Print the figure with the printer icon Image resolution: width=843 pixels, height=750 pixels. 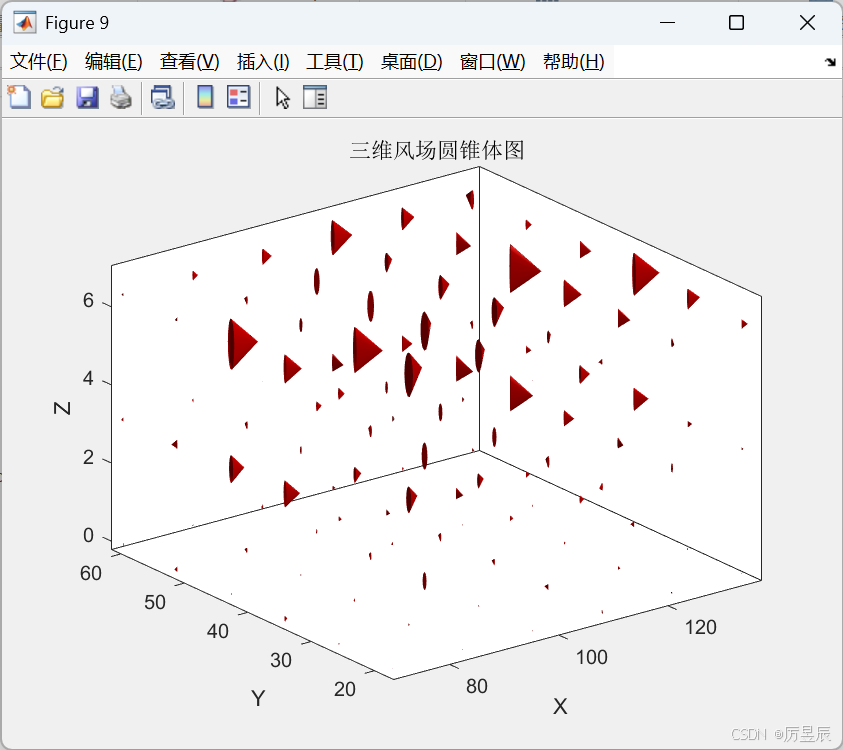tap(121, 97)
